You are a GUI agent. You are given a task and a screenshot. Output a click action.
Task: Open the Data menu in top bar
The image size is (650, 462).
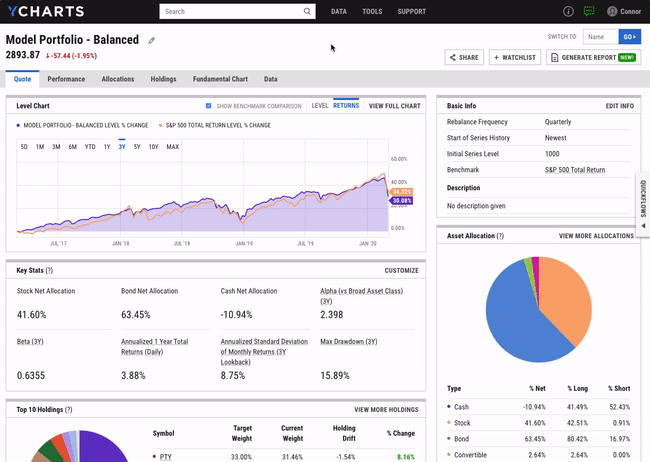tap(339, 12)
